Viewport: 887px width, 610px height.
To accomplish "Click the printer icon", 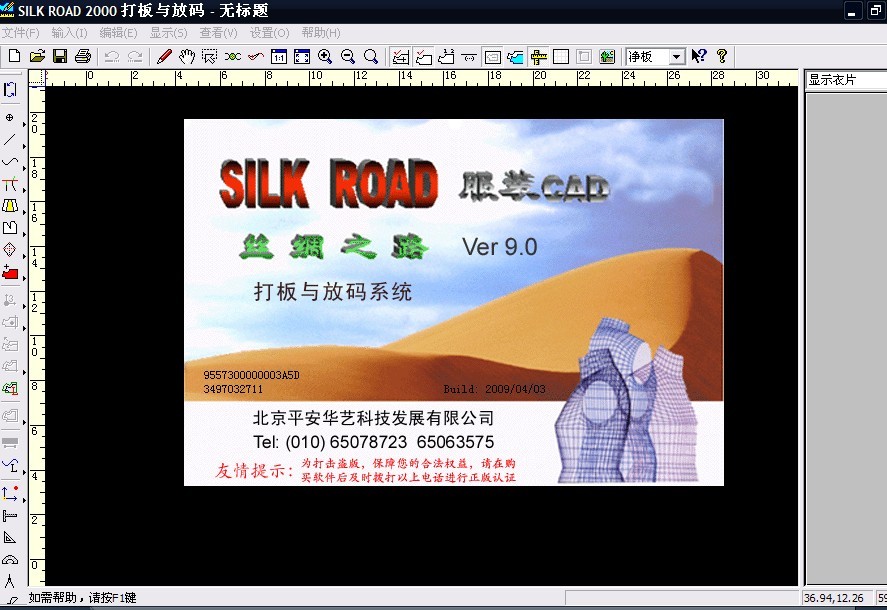I will (83, 57).
